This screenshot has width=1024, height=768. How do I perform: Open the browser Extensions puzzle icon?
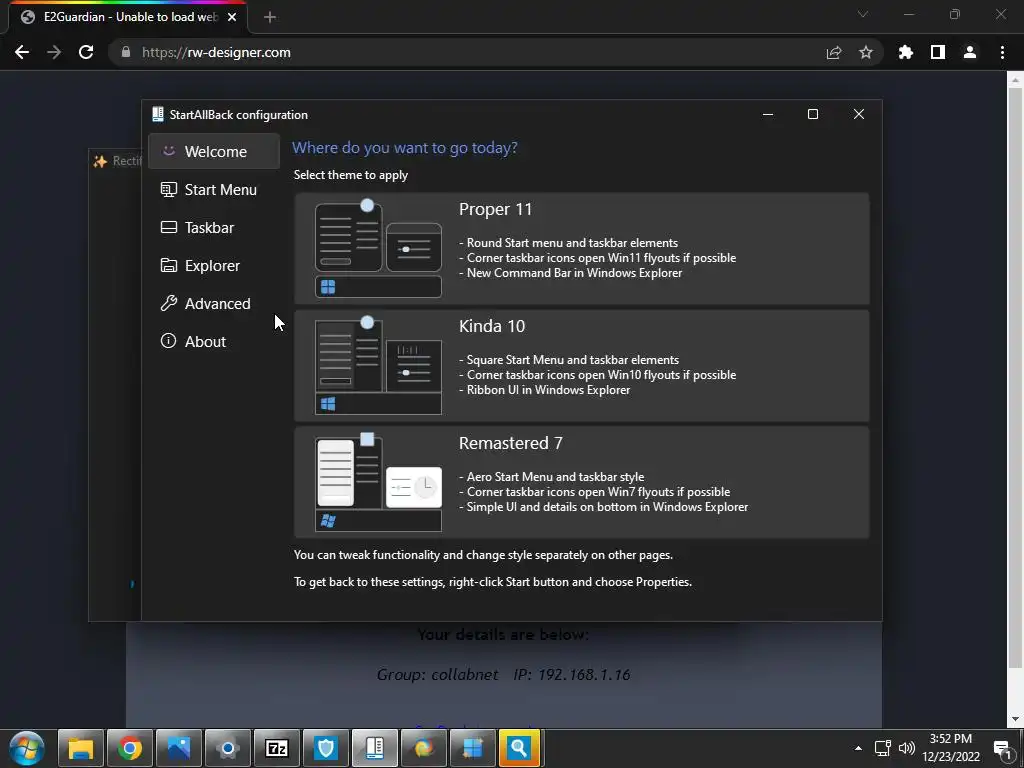pyautogui.click(x=906, y=52)
